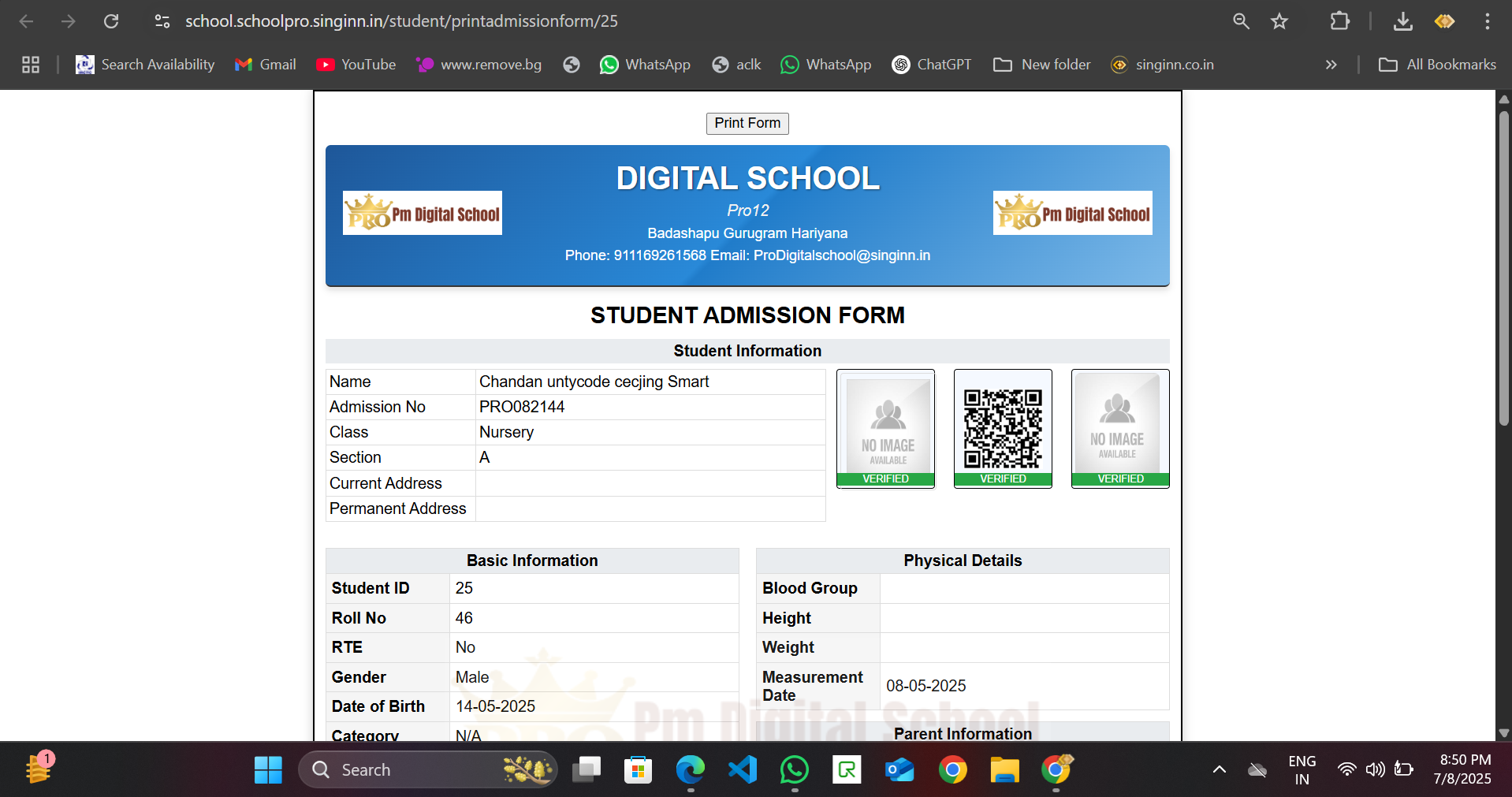Screen dimensions: 1512x797
Task: Click the page vertical scrollbar thumb
Action: tap(1504, 268)
